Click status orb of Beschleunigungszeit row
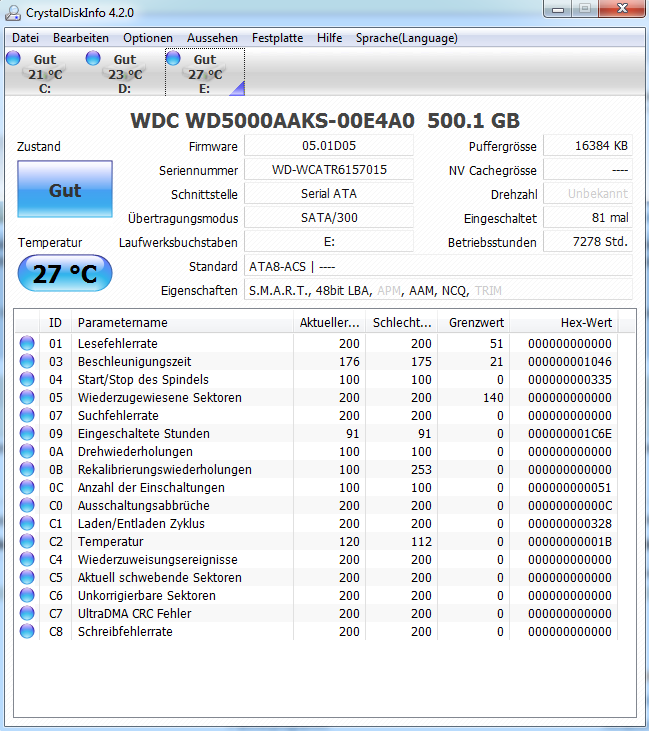This screenshot has height=731, width=649. tap(27, 361)
